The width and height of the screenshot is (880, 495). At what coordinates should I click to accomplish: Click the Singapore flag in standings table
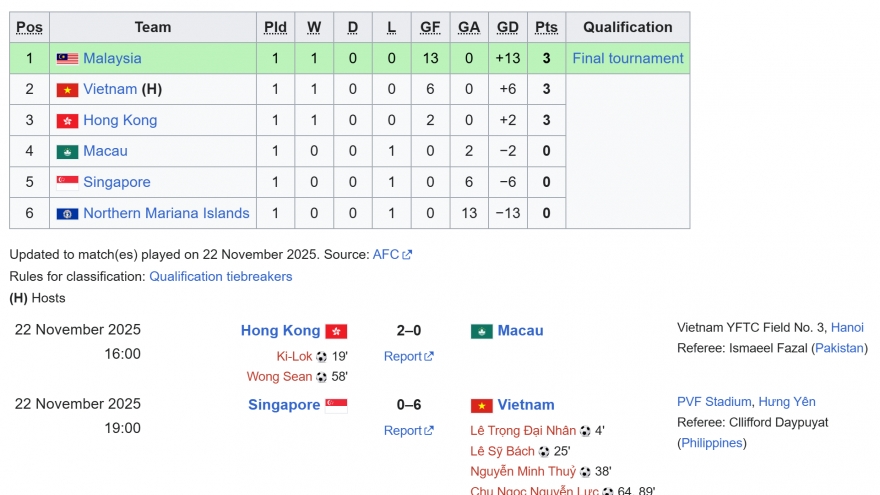[x=67, y=183]
